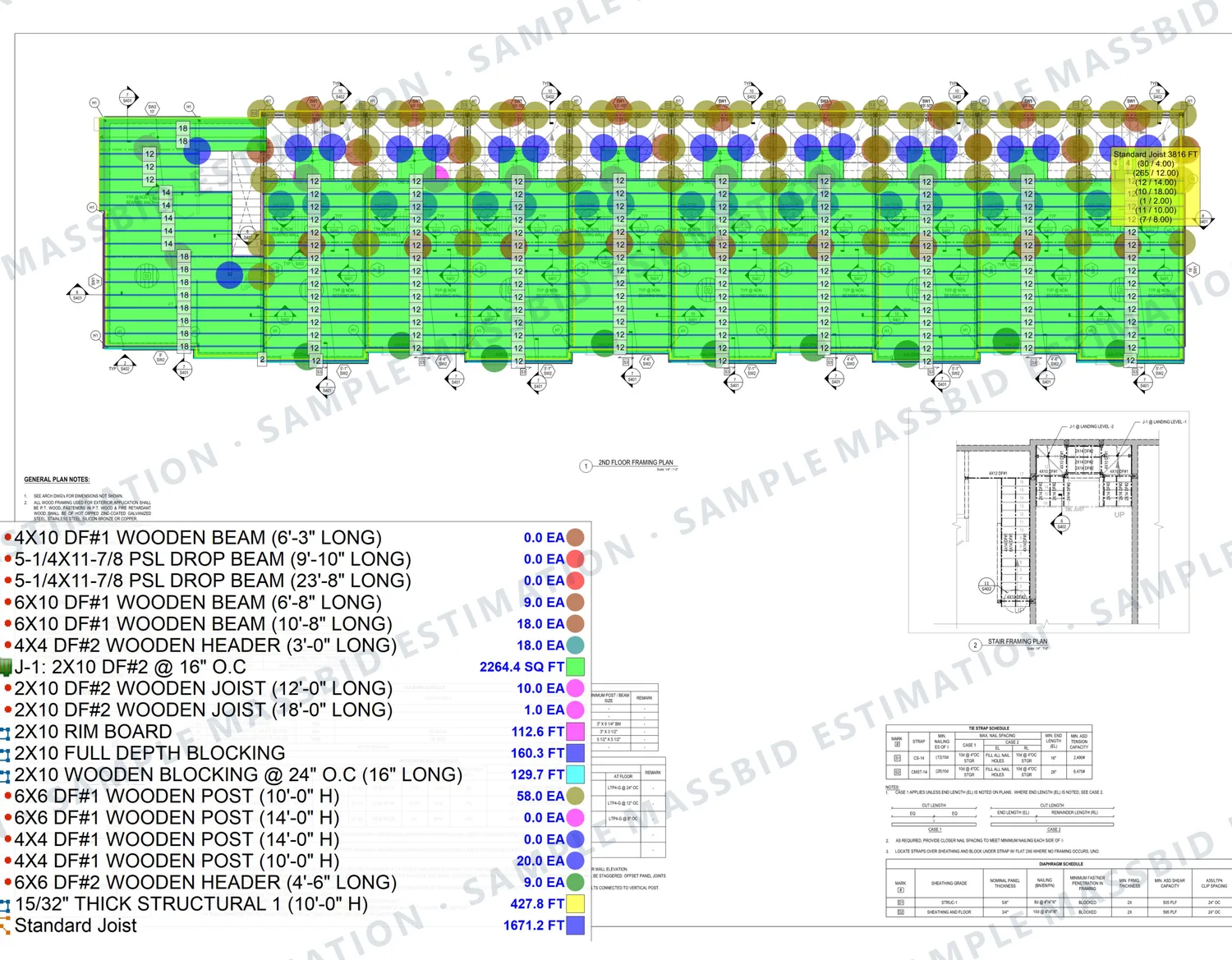Click the quantity value 20.0 EA
Viewport: 1232px width, 960px height.
[540, 861]
